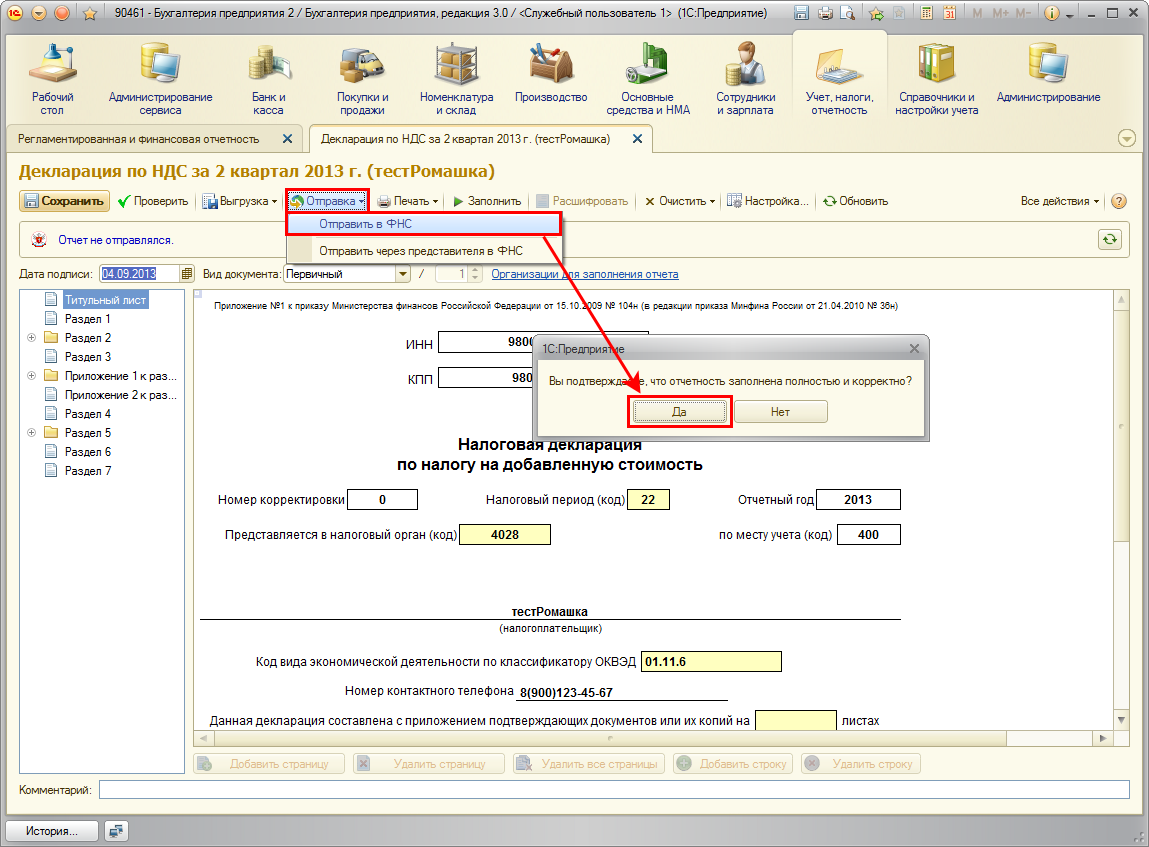Open the Администрирование сервиса section
1149x847 pixels.
click(160, 79)
